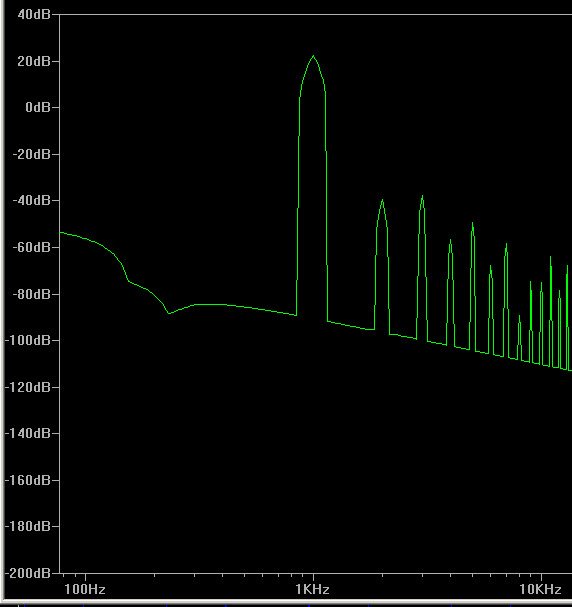
Task: Click the third harmonic peak near 3KHz
Action: [422, 197]
